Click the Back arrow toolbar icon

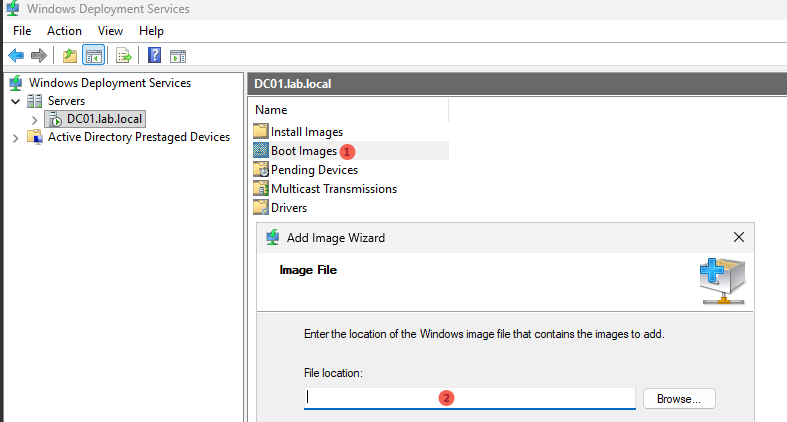click(x=16, y=55)
